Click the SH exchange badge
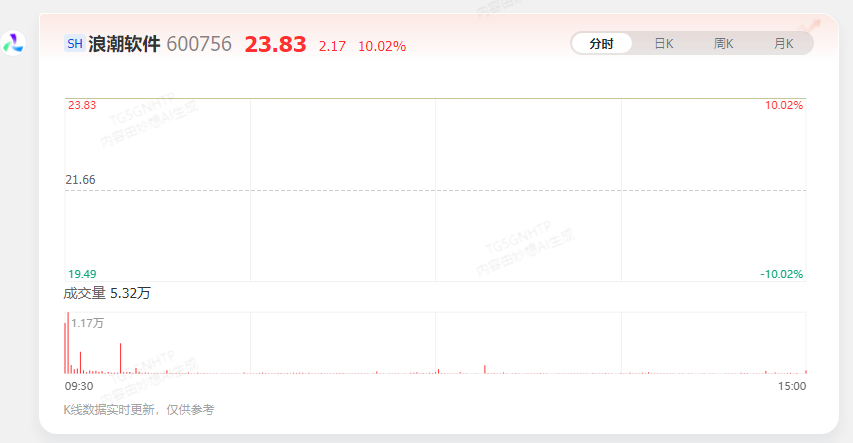853x443 pixels. point(75,44)
